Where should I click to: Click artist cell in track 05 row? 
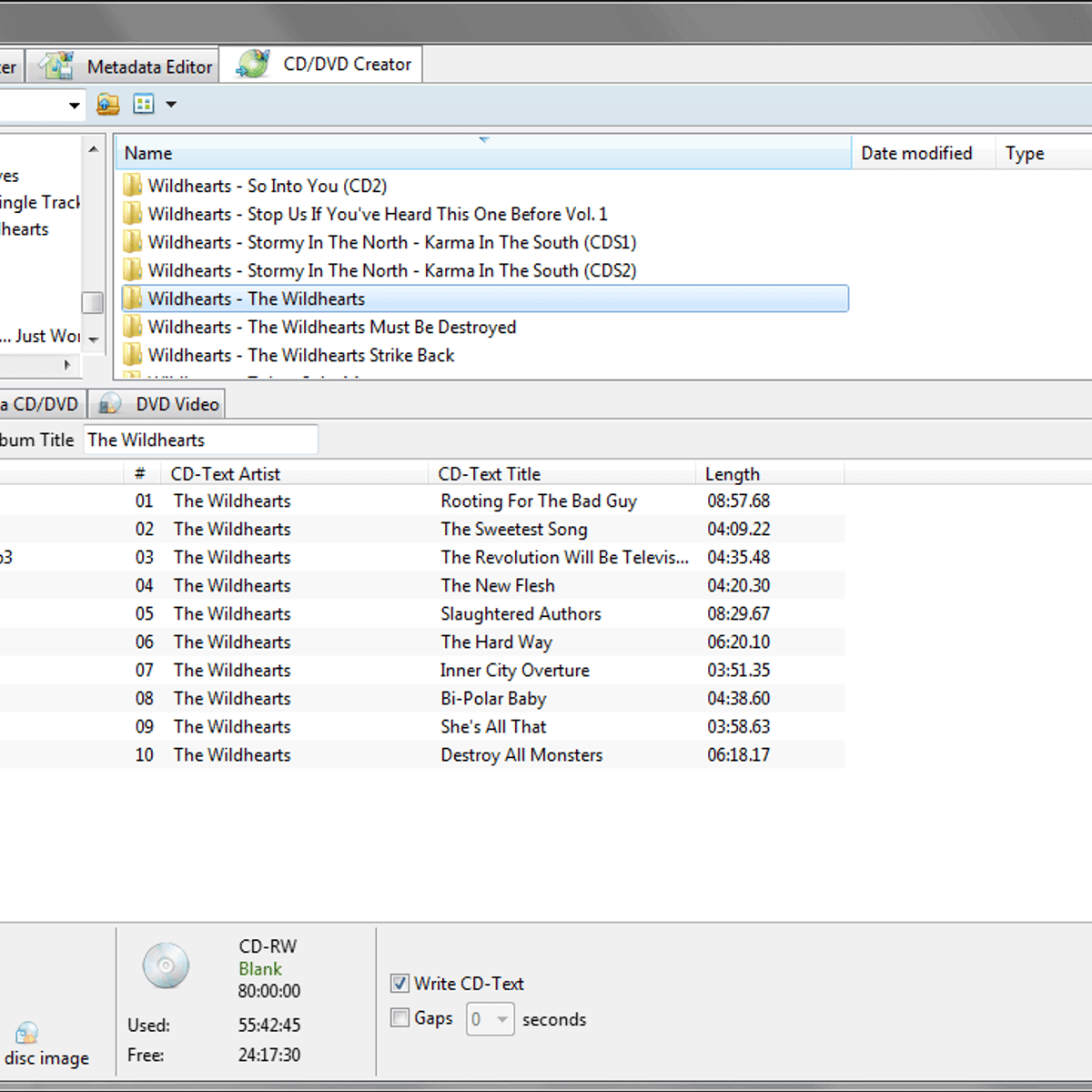pos(232,613)
